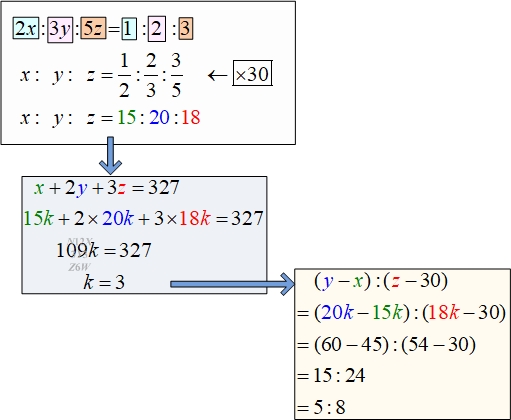Click the red 18 in the ratio
Screen dimensions: 511x420
click(x=191, y=118)
